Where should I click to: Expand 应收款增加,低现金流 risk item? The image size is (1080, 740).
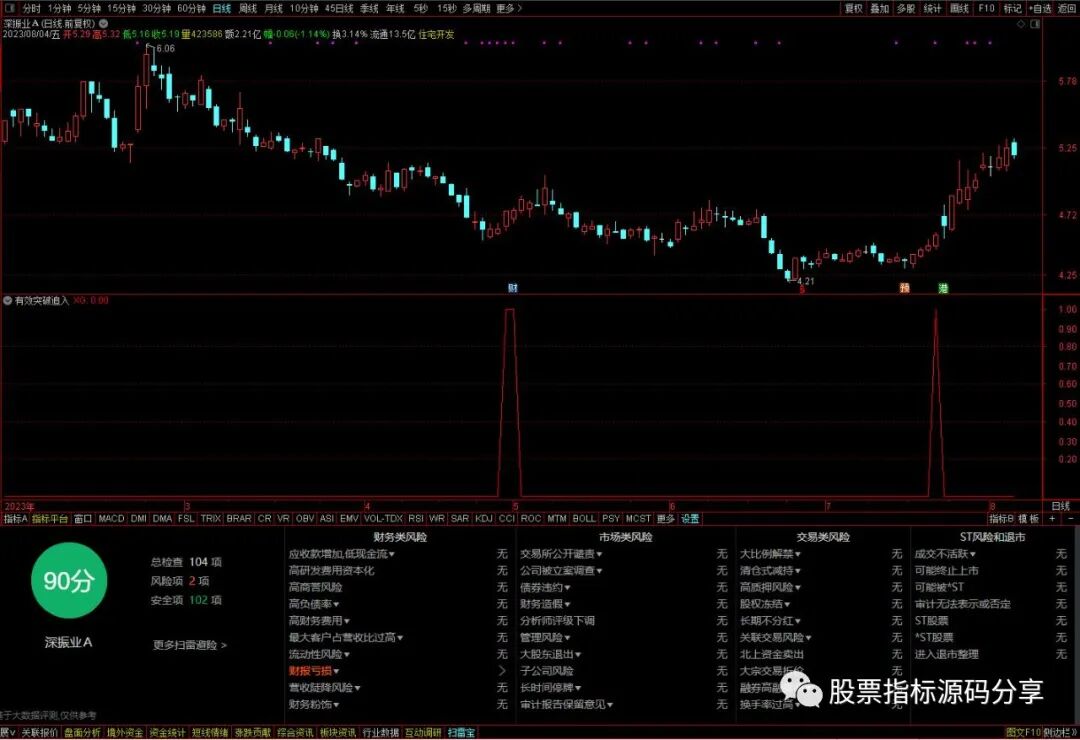tap(342, 554)
